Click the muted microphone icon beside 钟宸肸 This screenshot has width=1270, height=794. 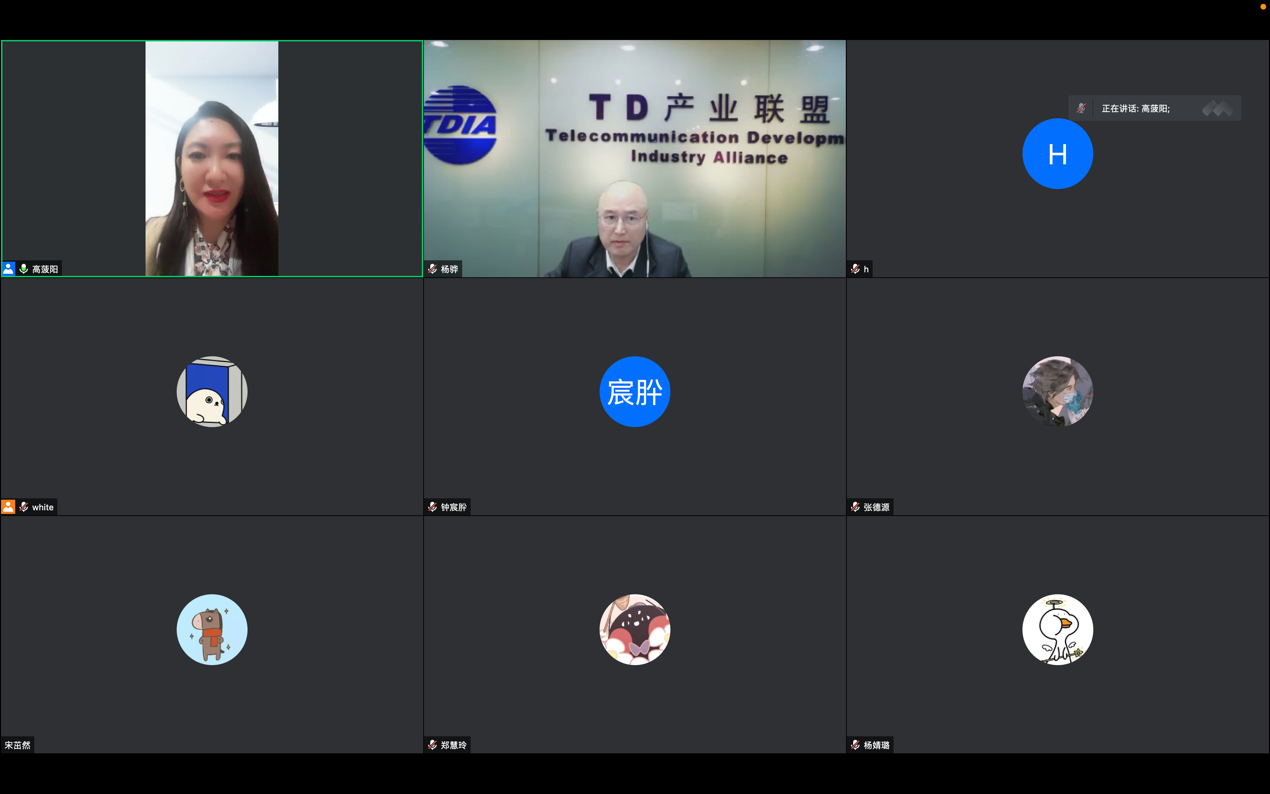click(432, 507)
